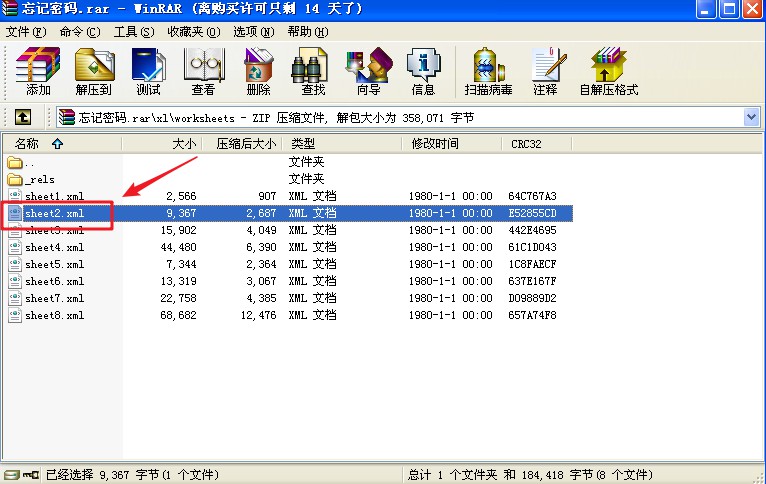The image size is (766, 484).
Task: Open the Commands (命令) menu
Action: 80,32
